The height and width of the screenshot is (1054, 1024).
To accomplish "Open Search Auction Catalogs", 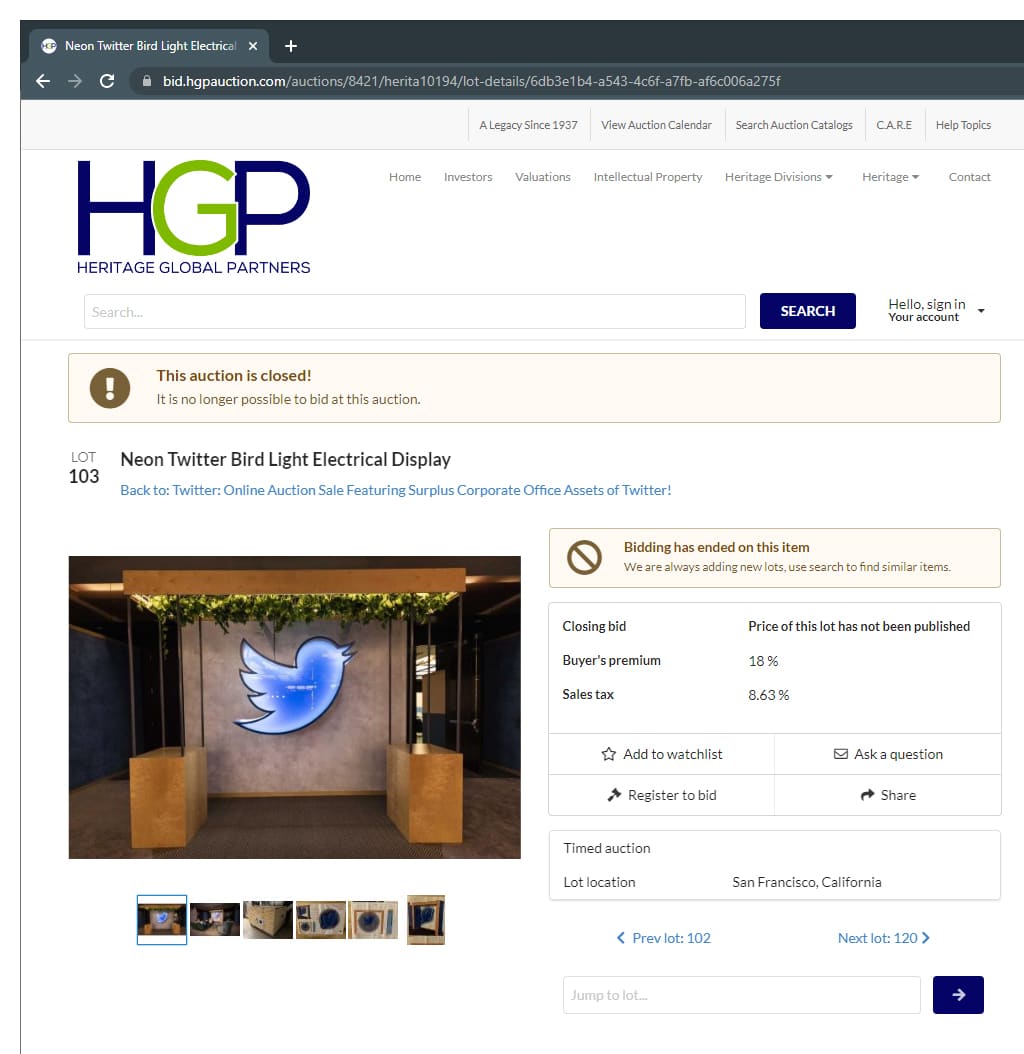I will [x=793, y=125].
